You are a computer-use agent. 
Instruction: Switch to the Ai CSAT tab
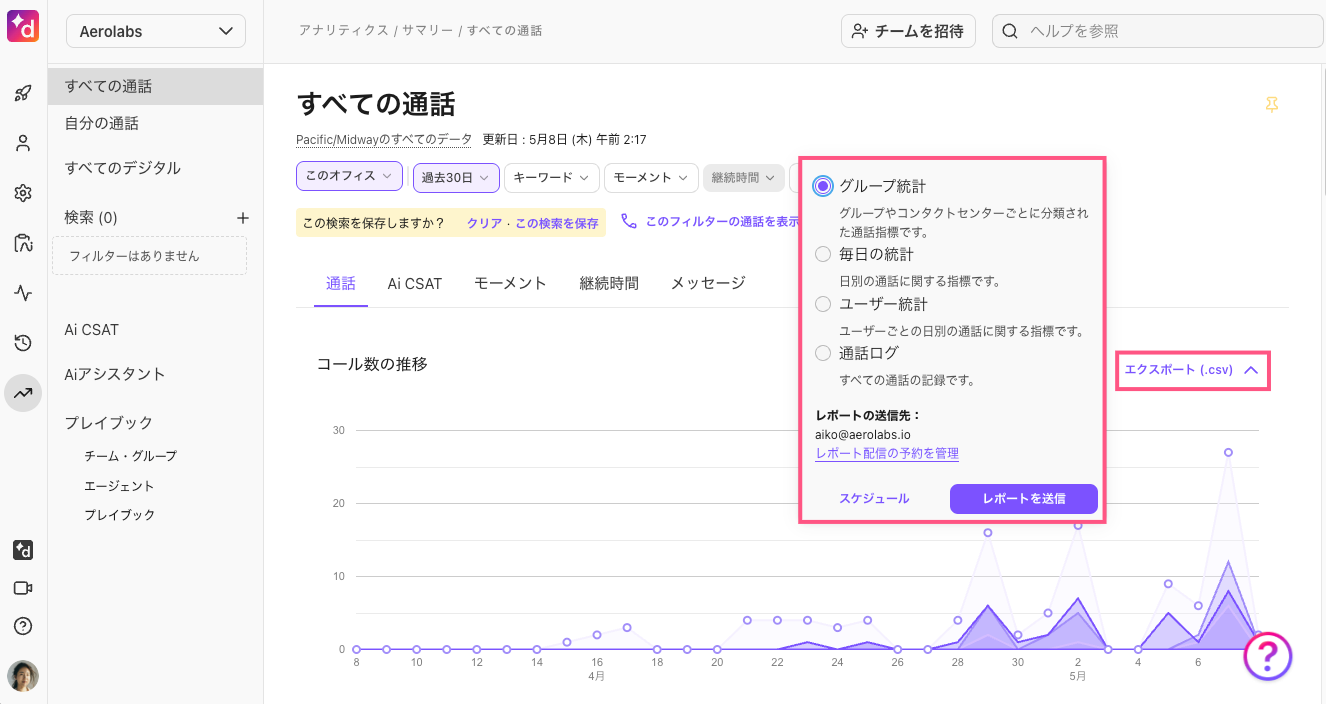415,283
